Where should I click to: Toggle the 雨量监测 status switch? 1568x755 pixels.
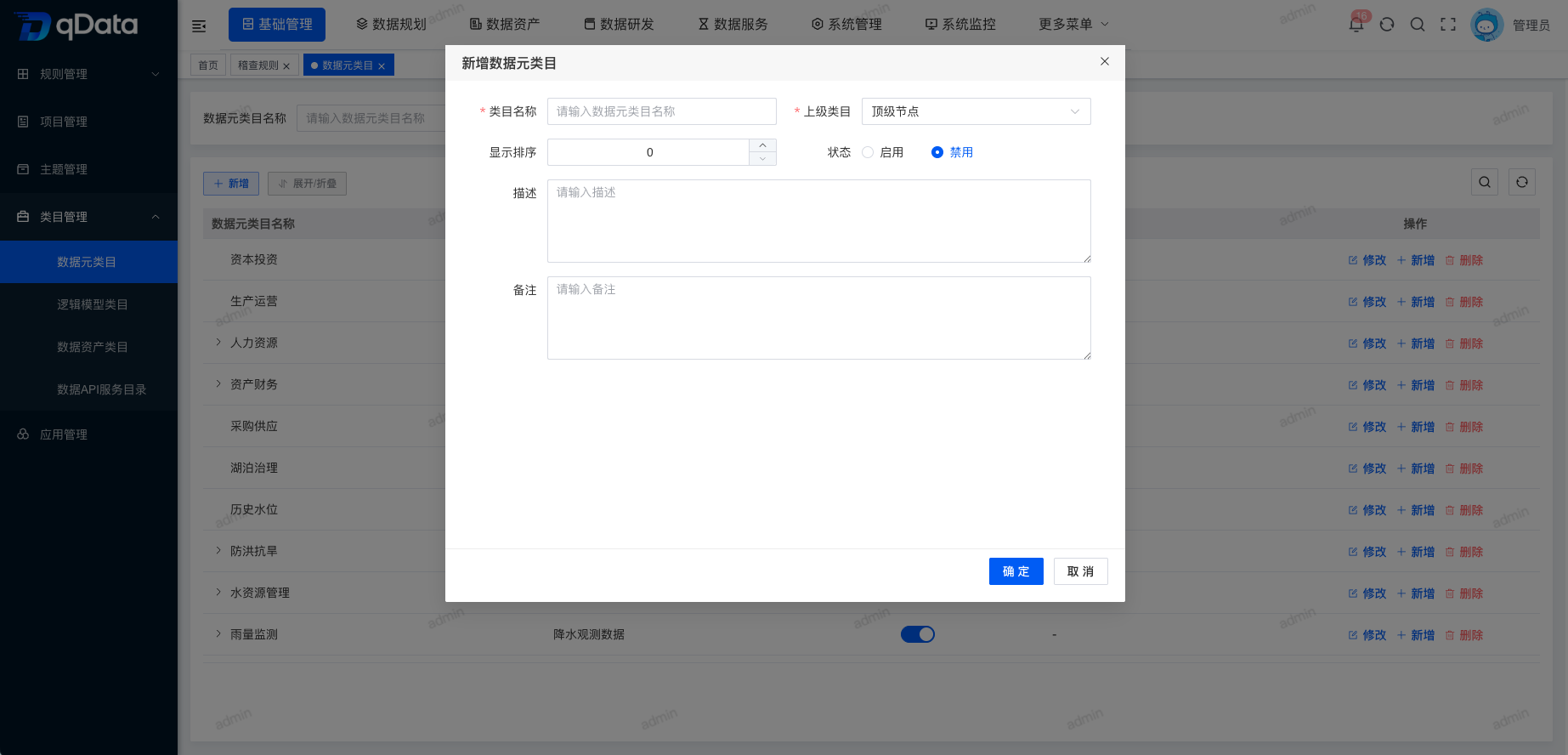pos(918,634)
